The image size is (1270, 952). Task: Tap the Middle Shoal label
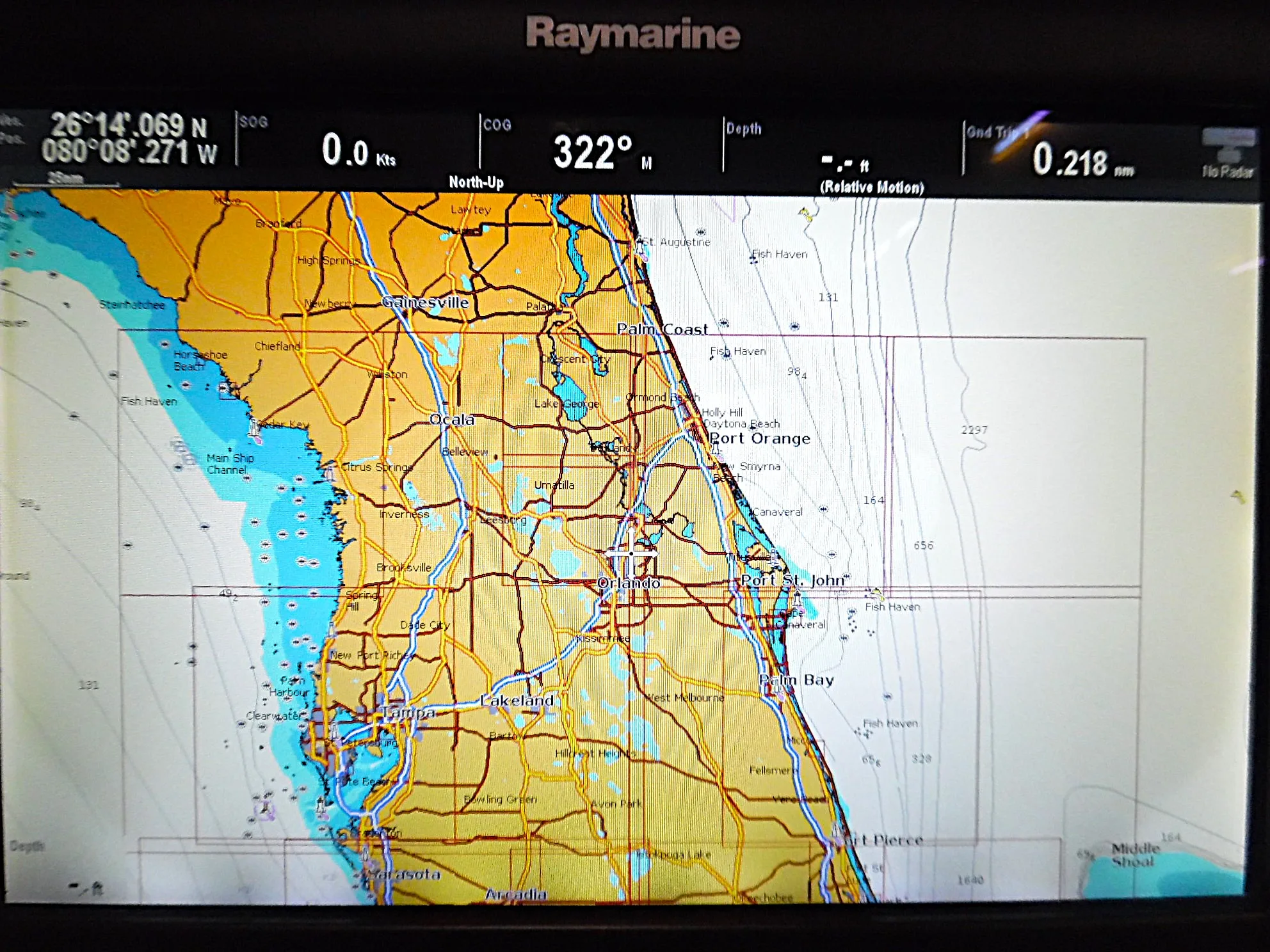pos(1136,855)
